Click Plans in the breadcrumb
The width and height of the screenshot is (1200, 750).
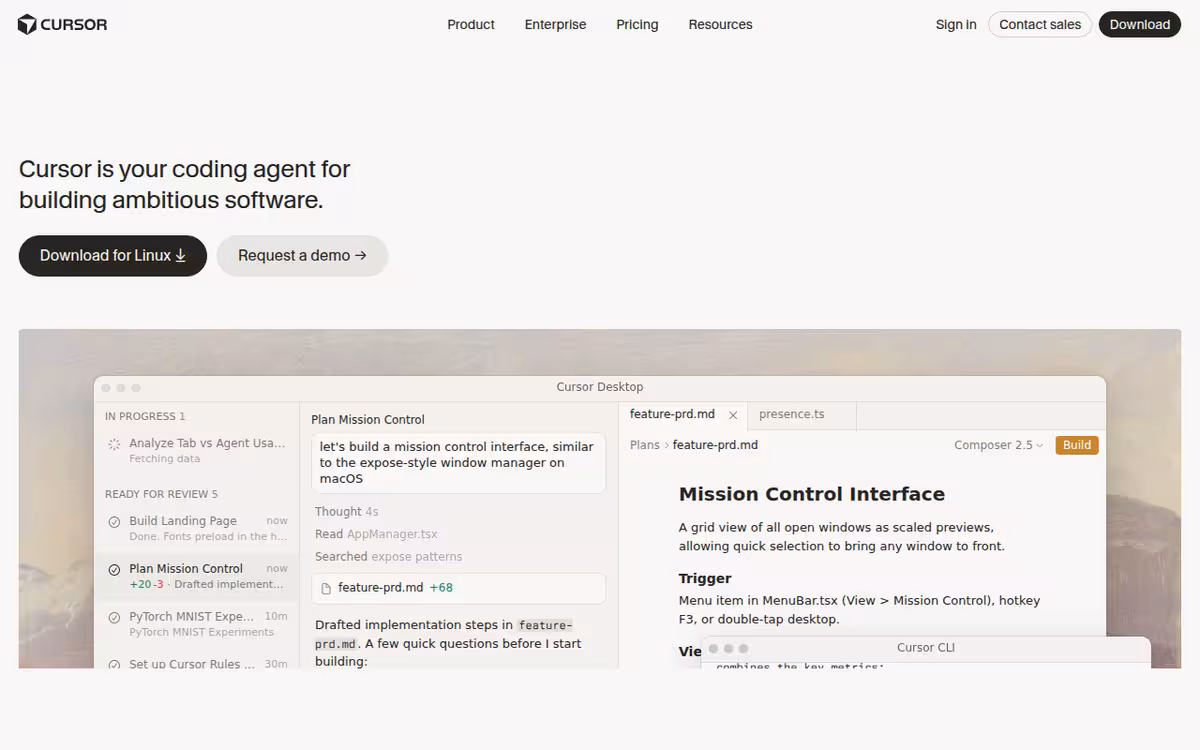coord(645,445)
